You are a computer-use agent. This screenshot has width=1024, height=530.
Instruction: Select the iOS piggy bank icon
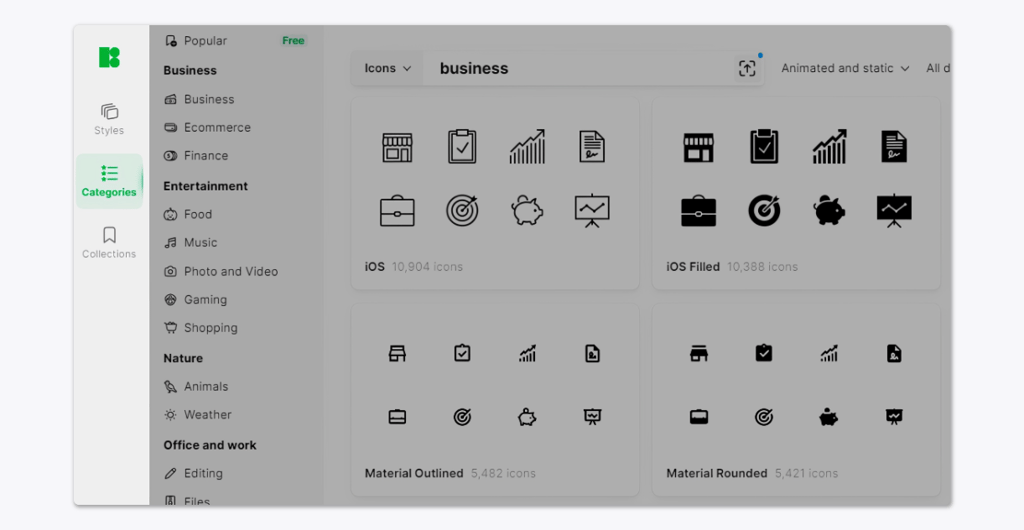pyautogui.click(x=527, y=210)
